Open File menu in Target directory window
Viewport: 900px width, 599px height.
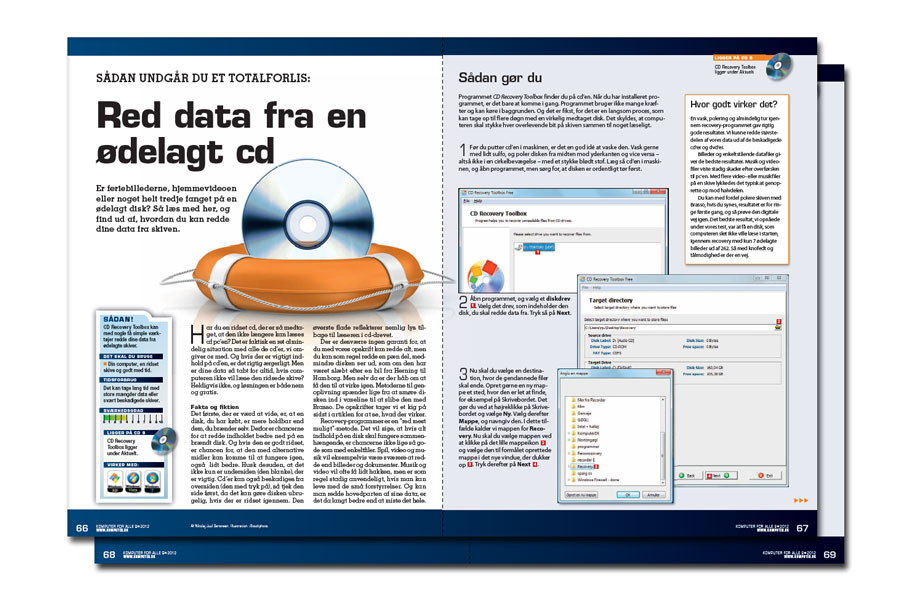(x=585, y=287)
